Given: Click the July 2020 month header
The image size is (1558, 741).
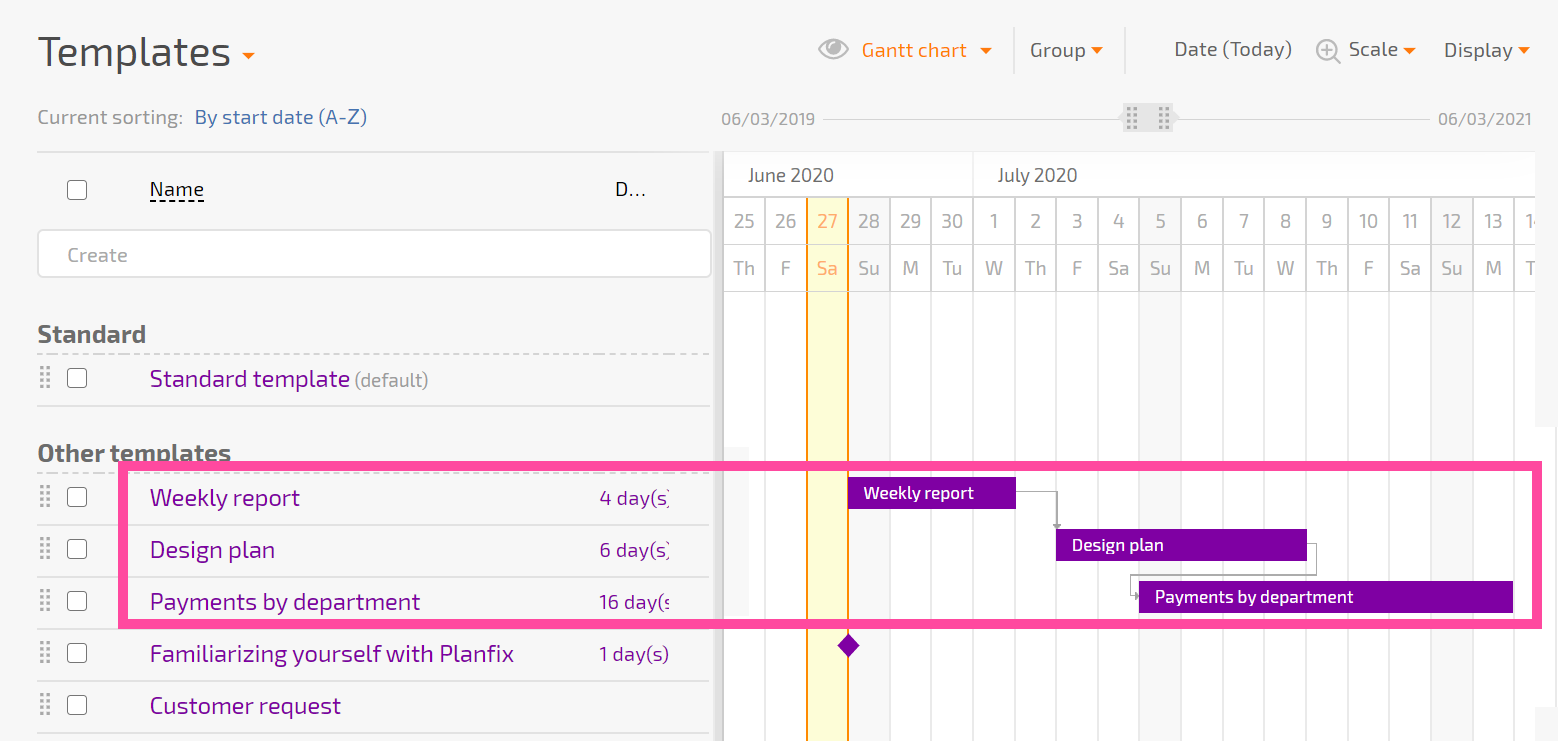Looking at the screenshot, I should tap(1037, 175).
